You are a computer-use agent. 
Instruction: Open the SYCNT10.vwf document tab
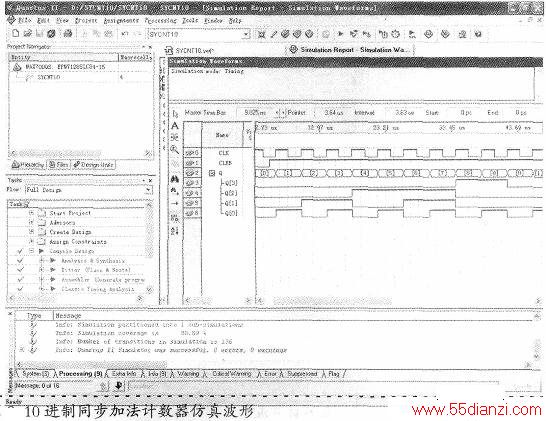[190, 50]
